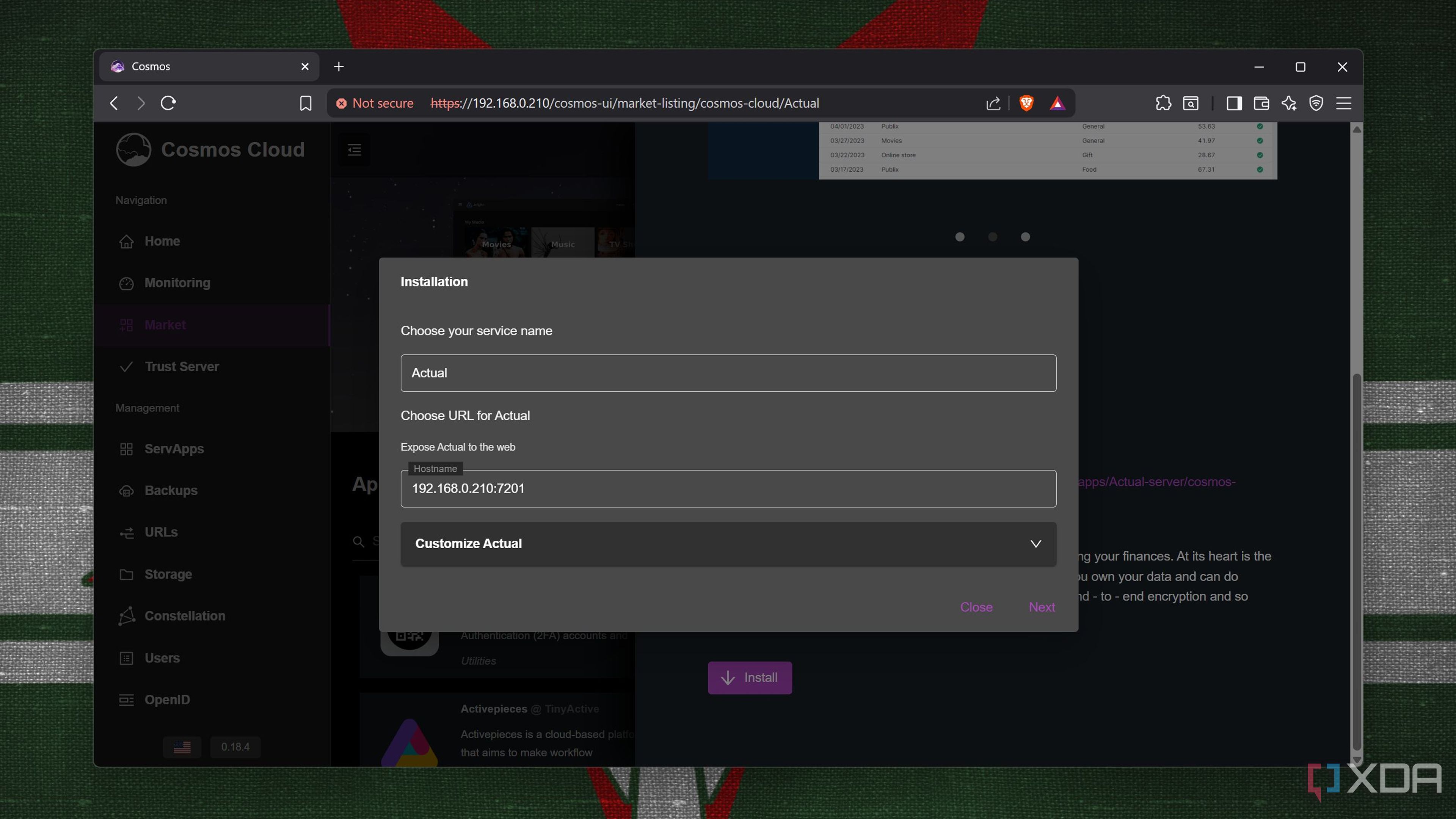The width and height of the screenshot is (1456, 819).
Task: Bookmark this page with the bookmark icon
Action: click(x=306, y=104)
